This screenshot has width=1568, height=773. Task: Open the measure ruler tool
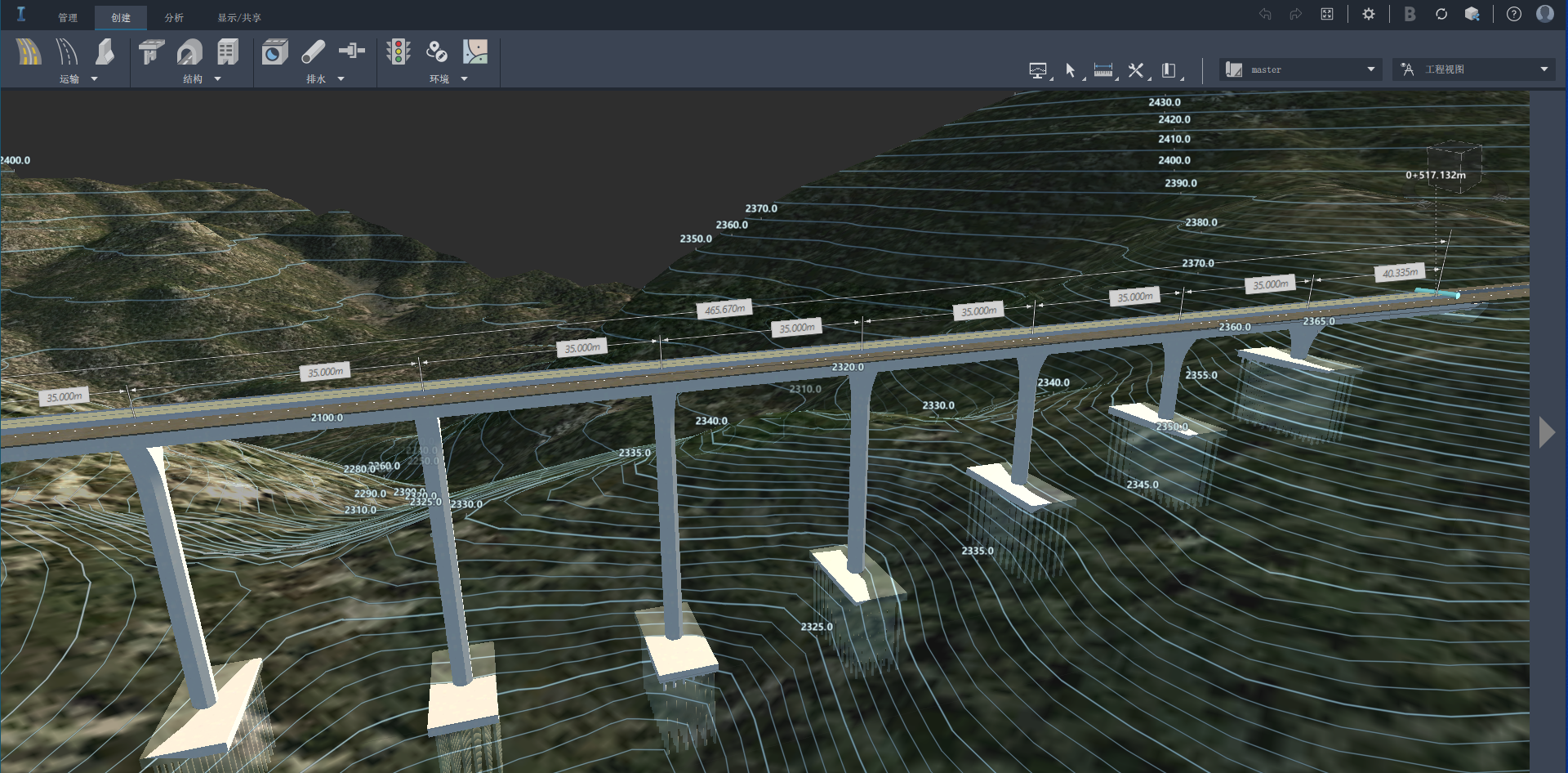pyautogui.click(x=1103, y=70)
